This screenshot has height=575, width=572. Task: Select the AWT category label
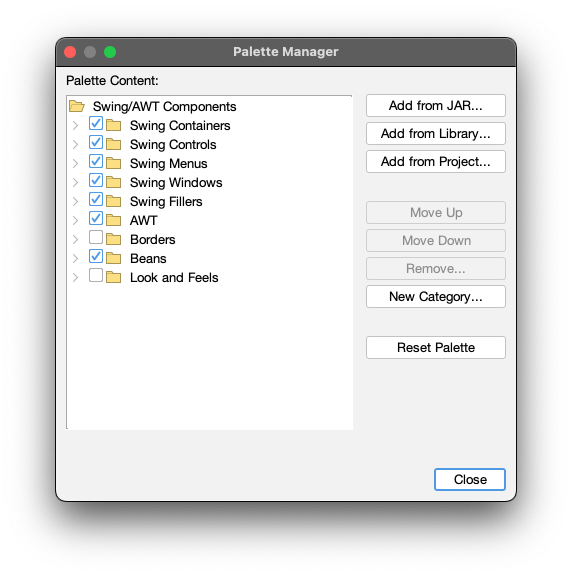144,221
